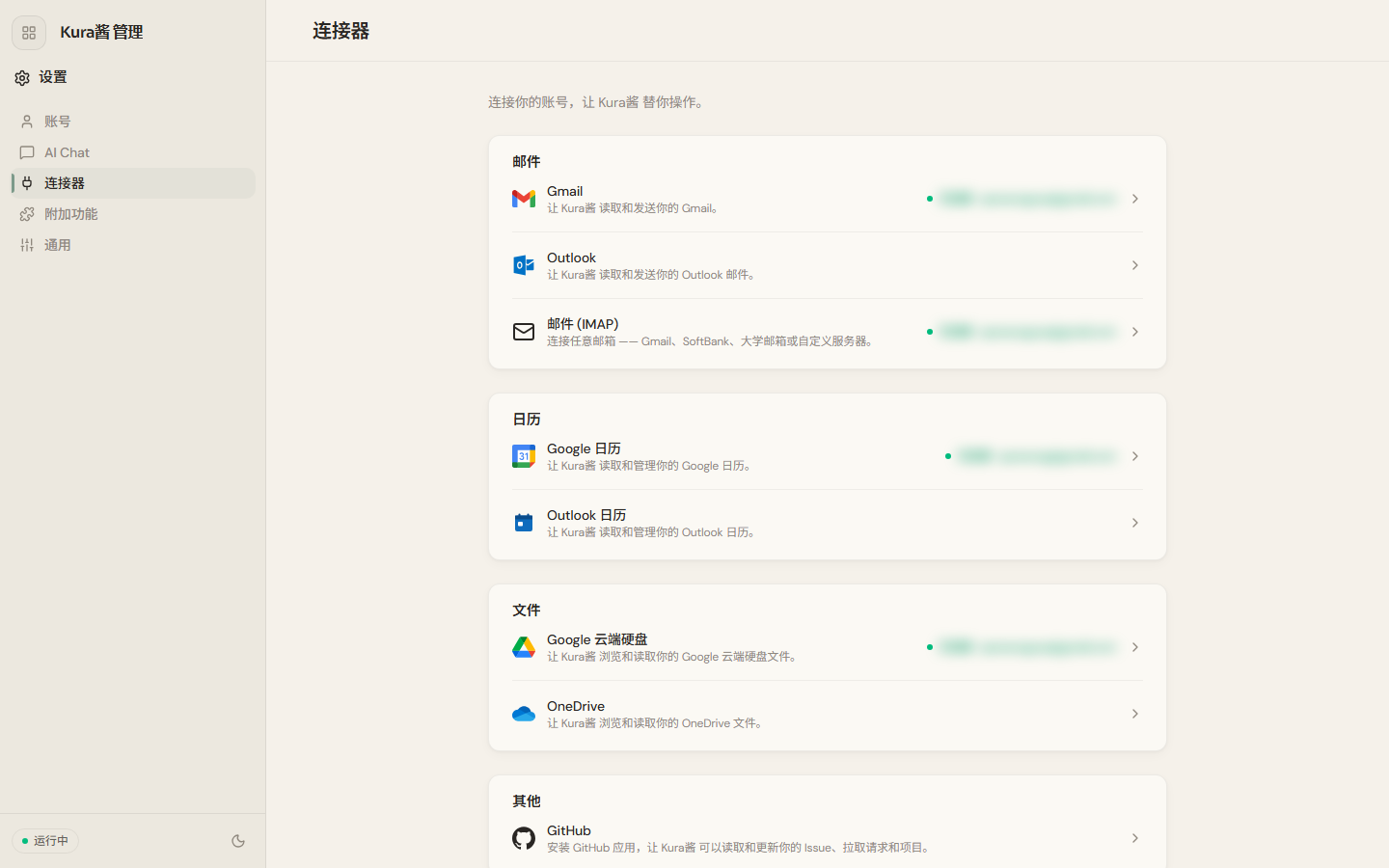
Task: Click the 邮件 (IMAP) title text
Action: [583, 324]
